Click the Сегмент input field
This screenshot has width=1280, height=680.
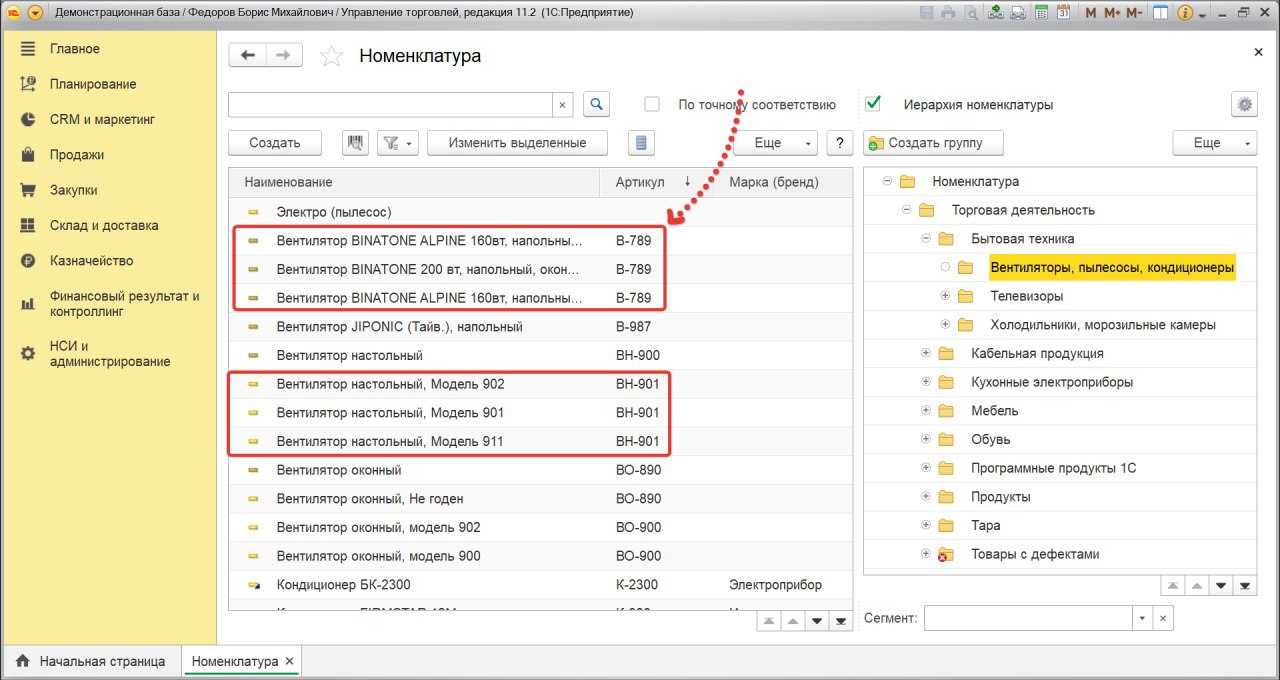click(1029, 618)
